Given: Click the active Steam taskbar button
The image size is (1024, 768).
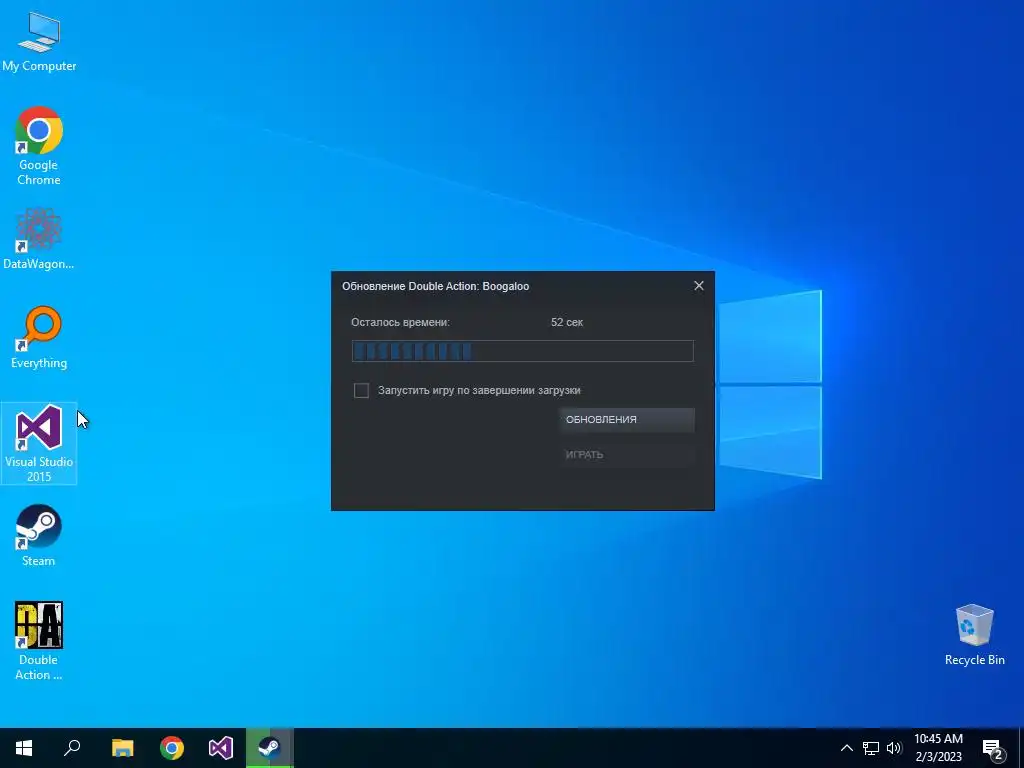Looking at the screenshot, I should pyautogui.click(x=270, y=748).
